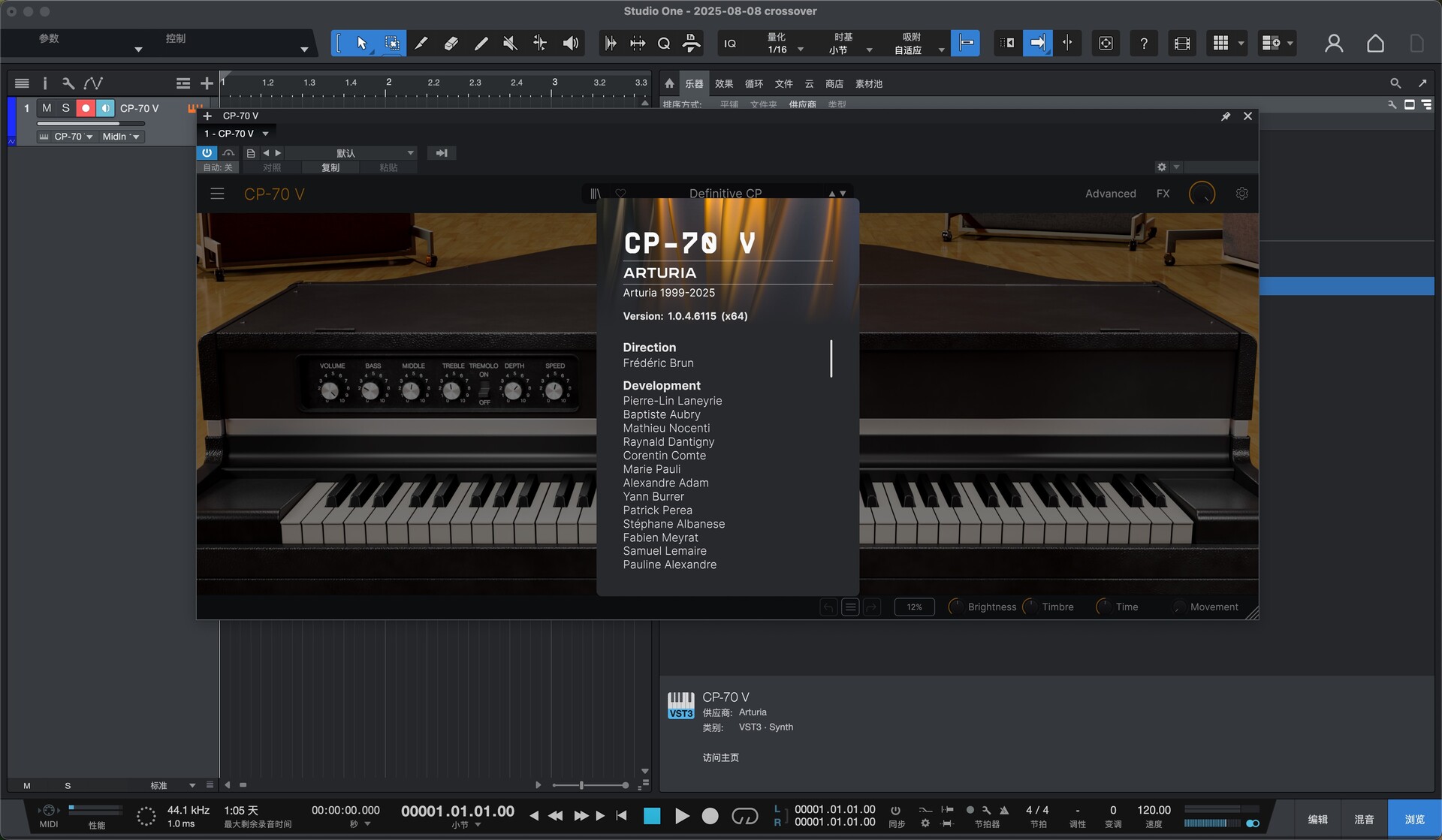
Task: Open track inspector info icon
Action: pyautogui.click(x=45, y=83)
